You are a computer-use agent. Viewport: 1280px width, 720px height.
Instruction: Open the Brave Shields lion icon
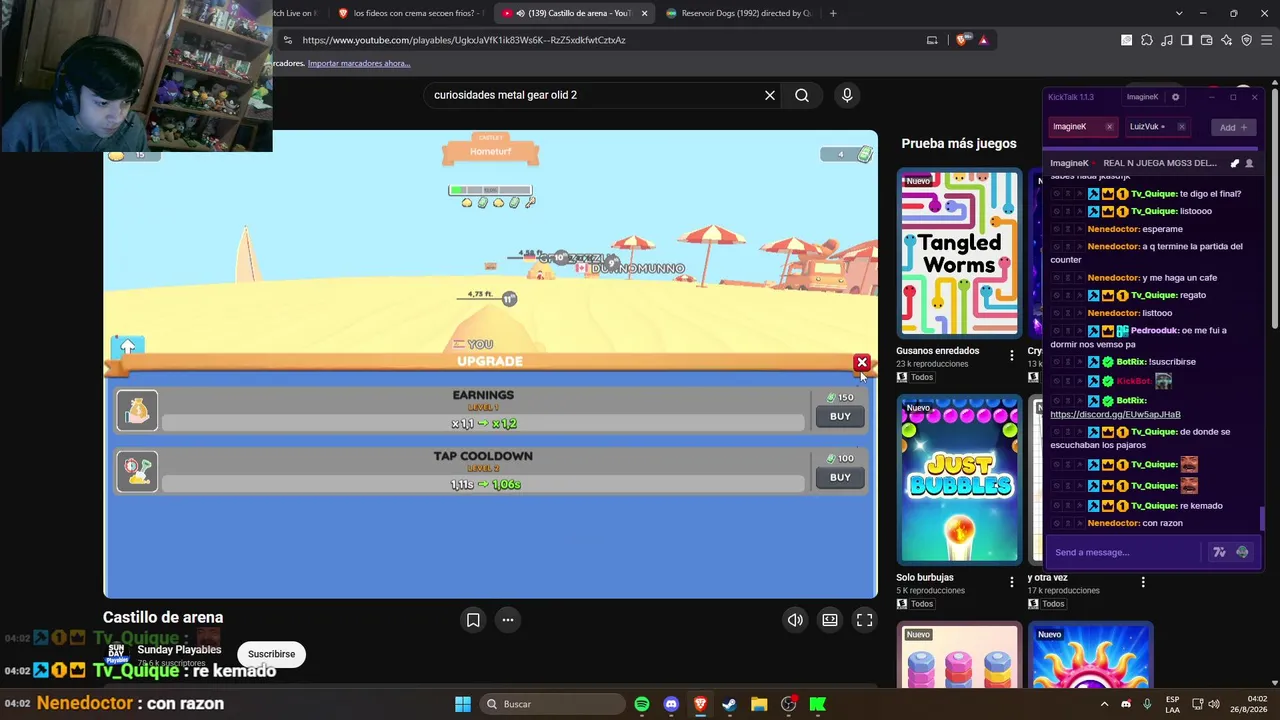962,40
